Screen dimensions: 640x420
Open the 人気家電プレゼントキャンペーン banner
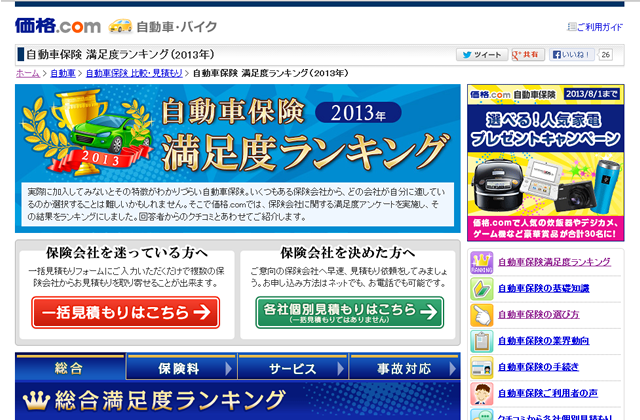tap(545, 160)
